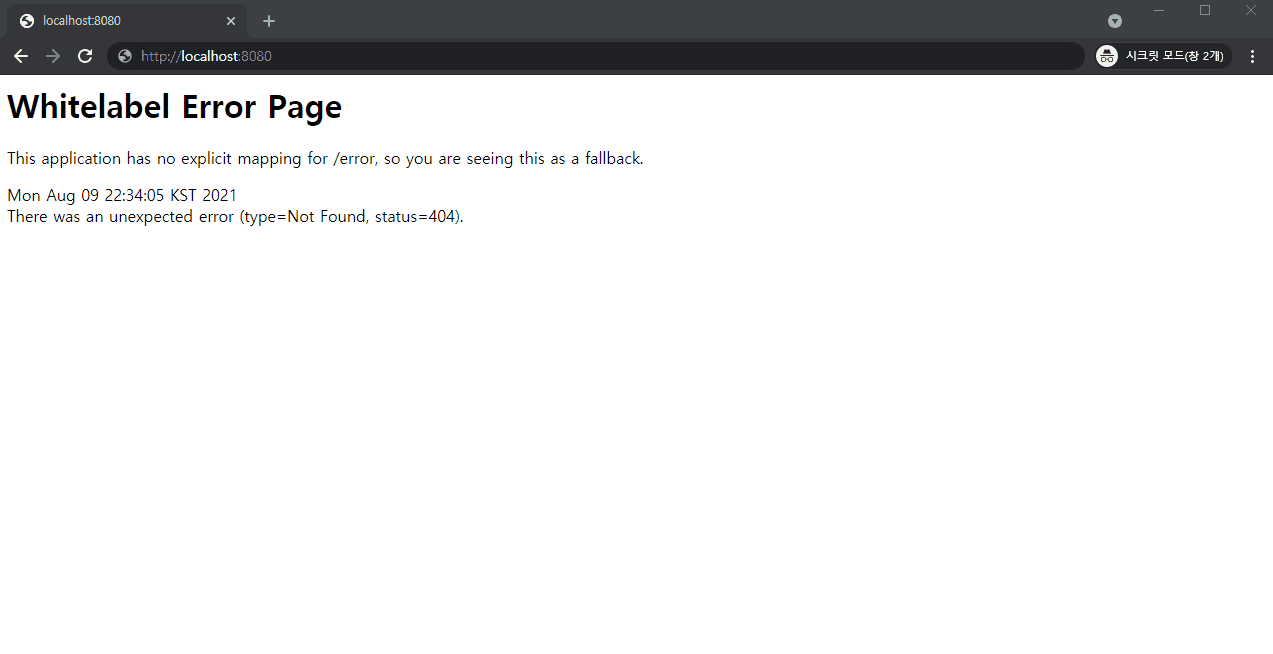Click the Whitelabel Error Page heading
Viewport: 1273px width, 654px height.
[175, 106]
